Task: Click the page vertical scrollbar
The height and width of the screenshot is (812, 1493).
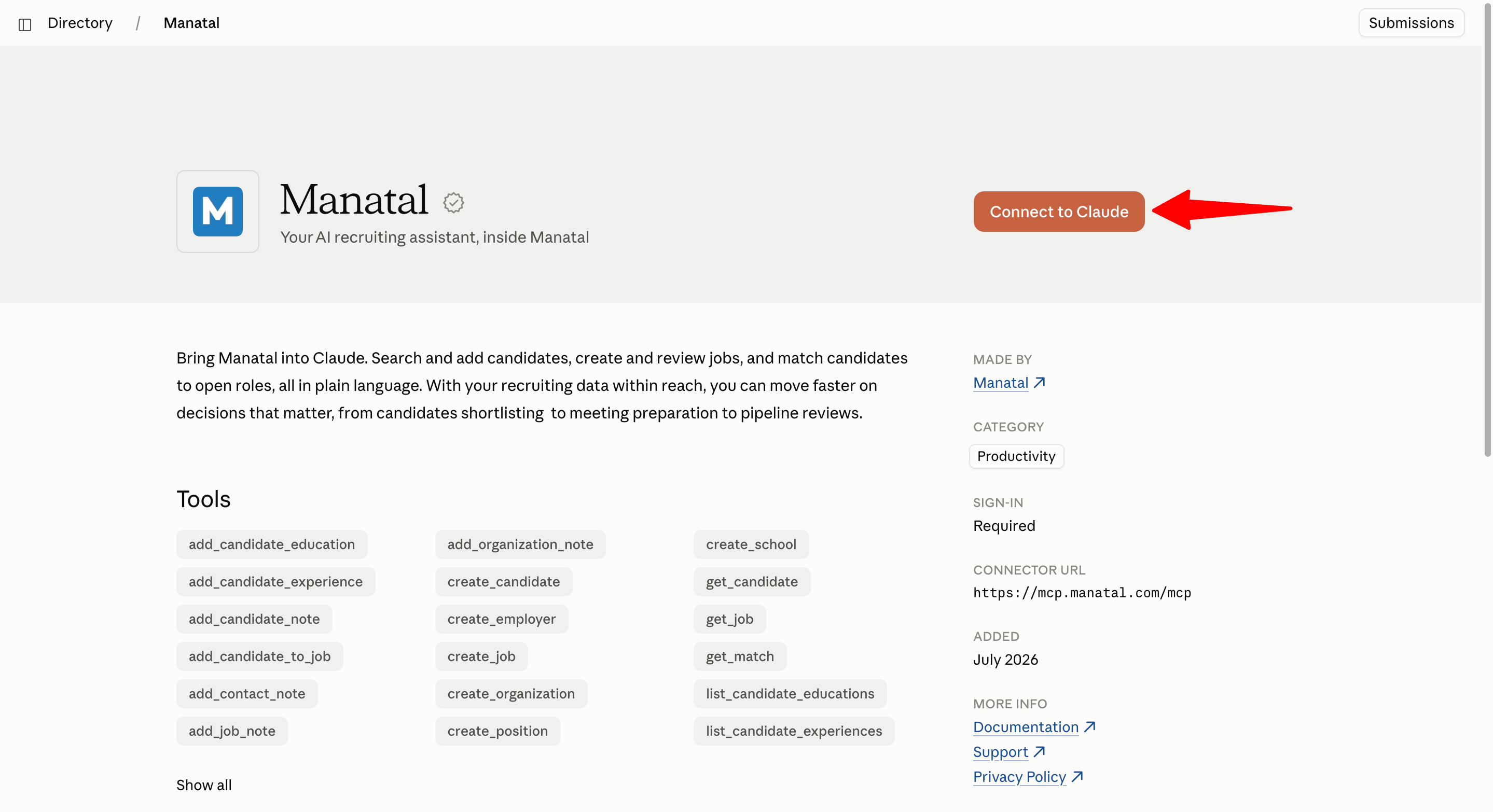Action: pos(1487,232)
